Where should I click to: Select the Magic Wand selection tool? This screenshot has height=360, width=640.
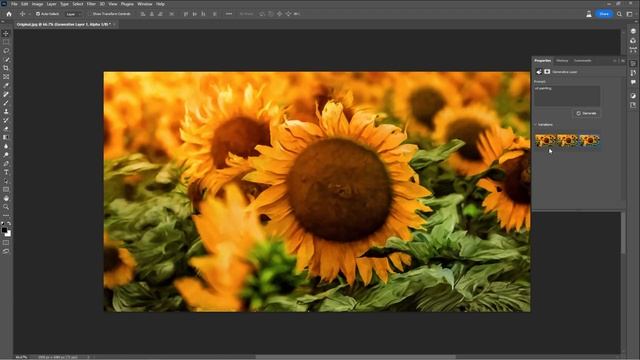click(6, 60)
